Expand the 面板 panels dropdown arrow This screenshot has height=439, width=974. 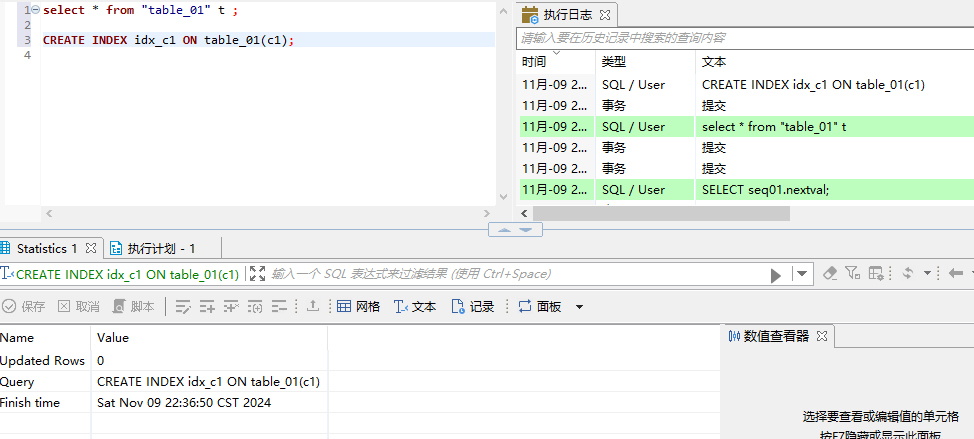pos(578,307)
